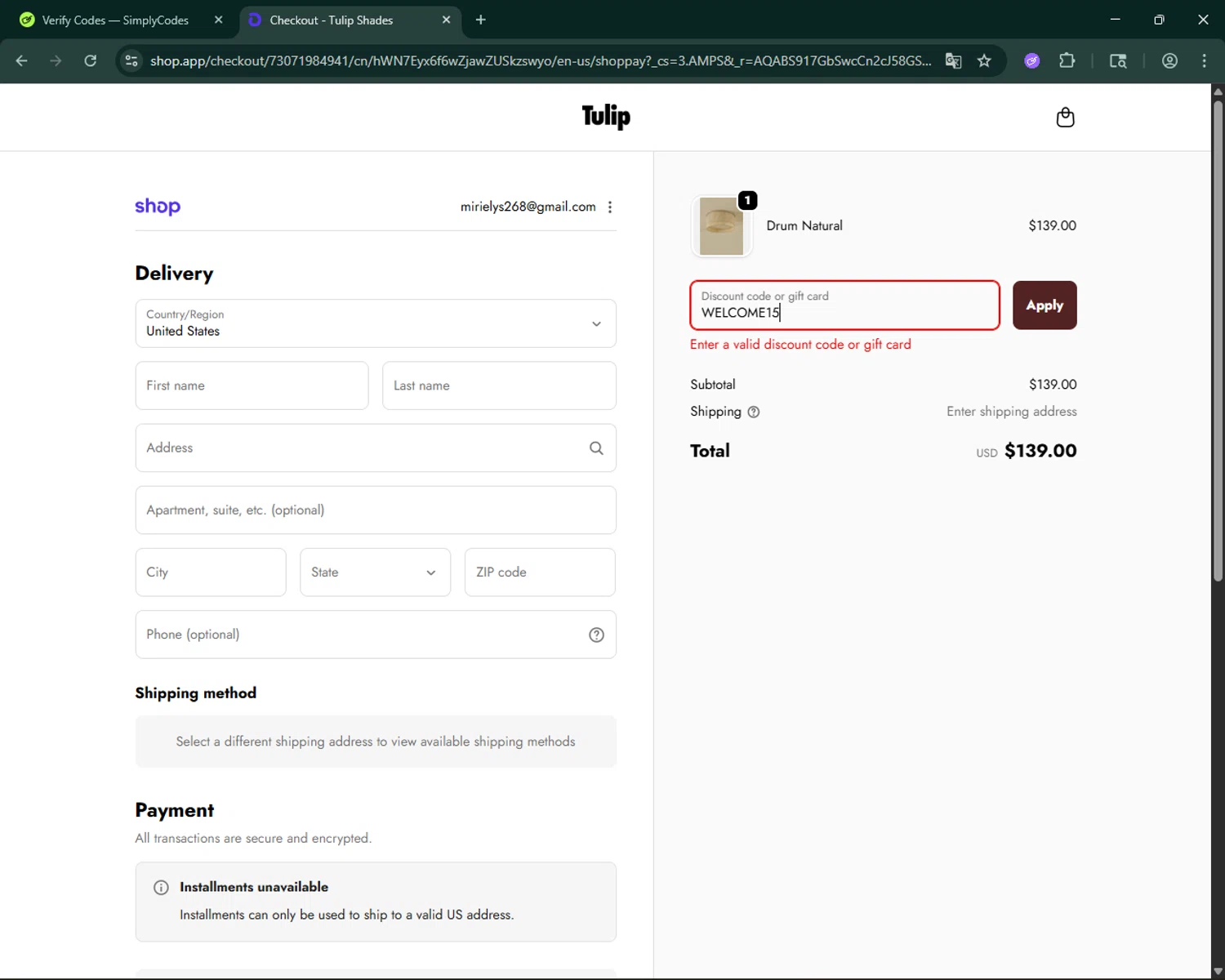This screenshot has width=1225, height=980.
Task: Click the Shipping method heading
Action: point(196,693)
